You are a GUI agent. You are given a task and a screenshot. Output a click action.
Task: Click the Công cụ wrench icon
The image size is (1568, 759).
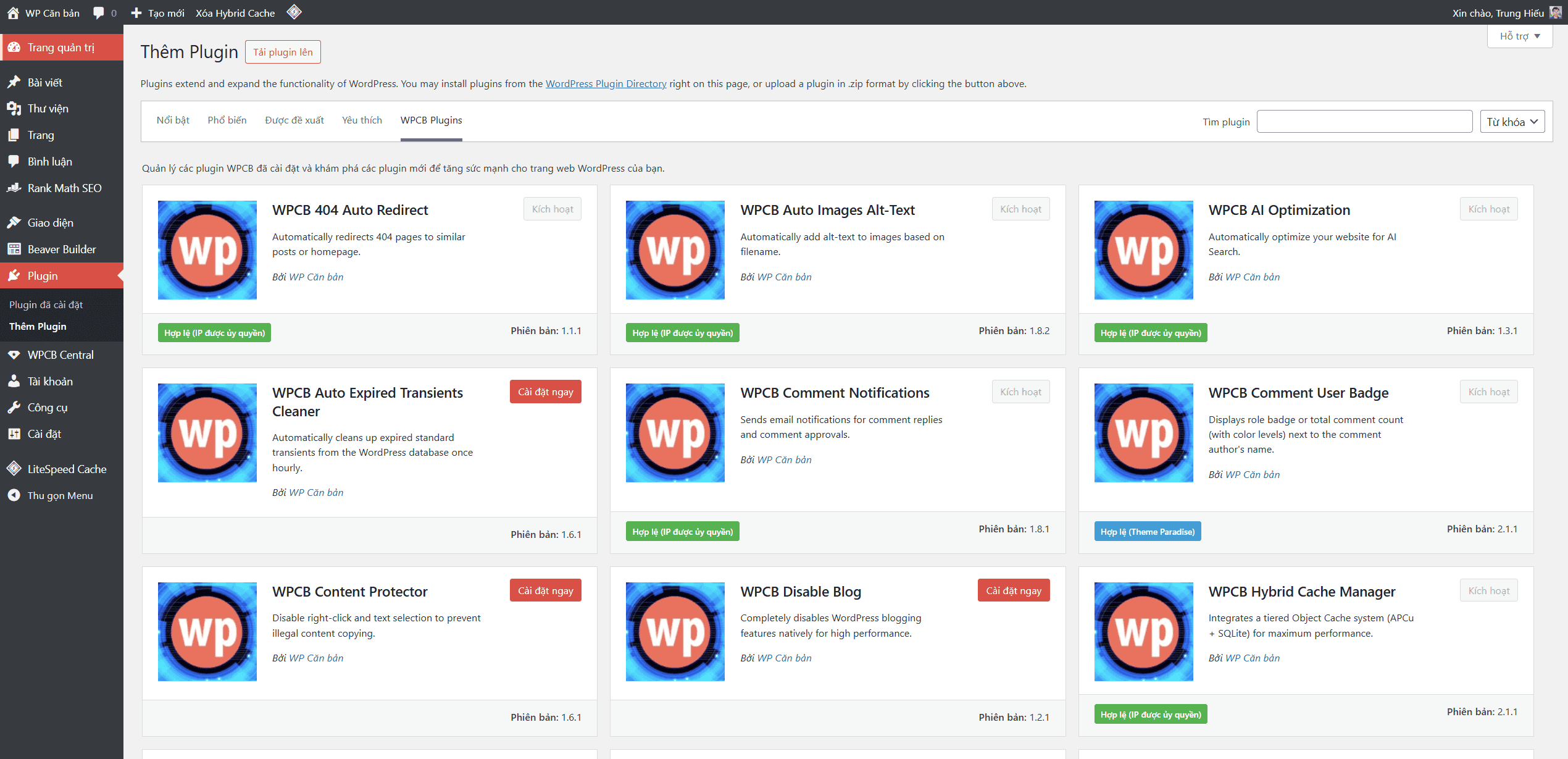tap(14, 408)
